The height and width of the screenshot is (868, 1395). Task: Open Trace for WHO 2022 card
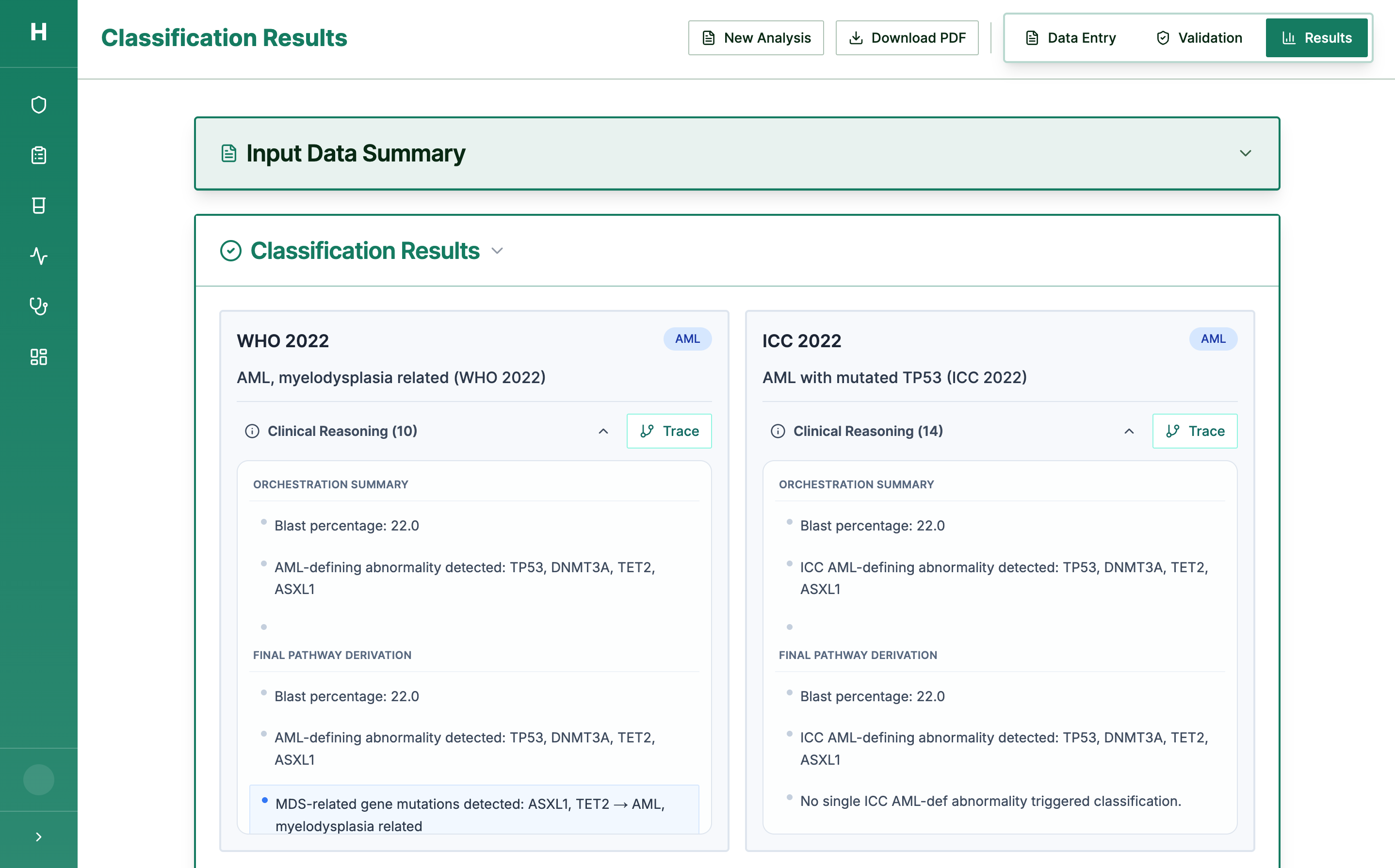pyautogui.click(x=669, y=431)
